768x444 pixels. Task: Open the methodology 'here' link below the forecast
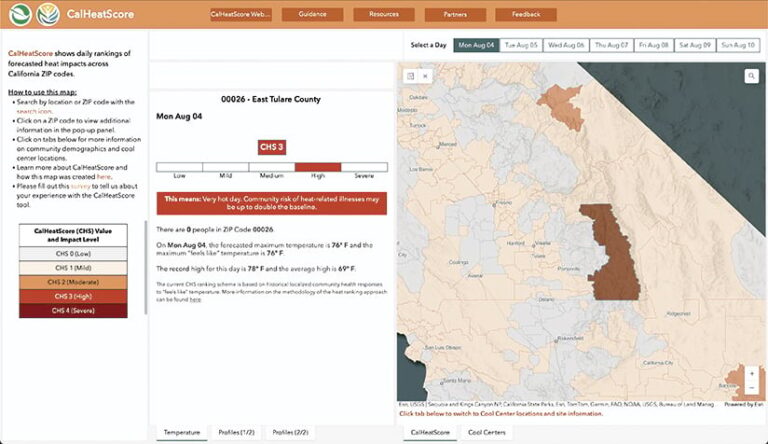coord(195,299)
